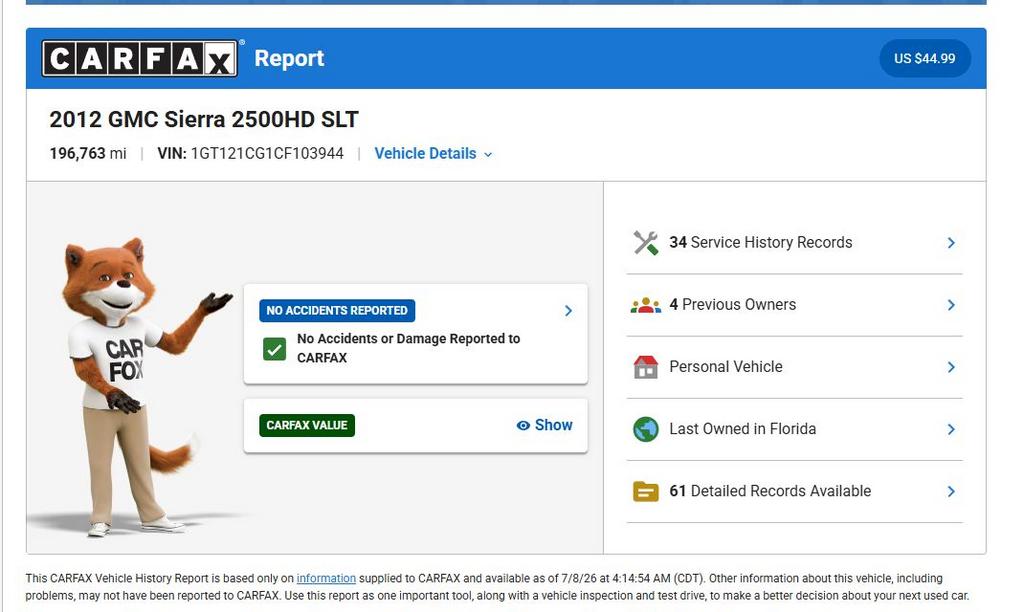Select 34 Service History Records text

pyautogui.click(x=760, y=242)
